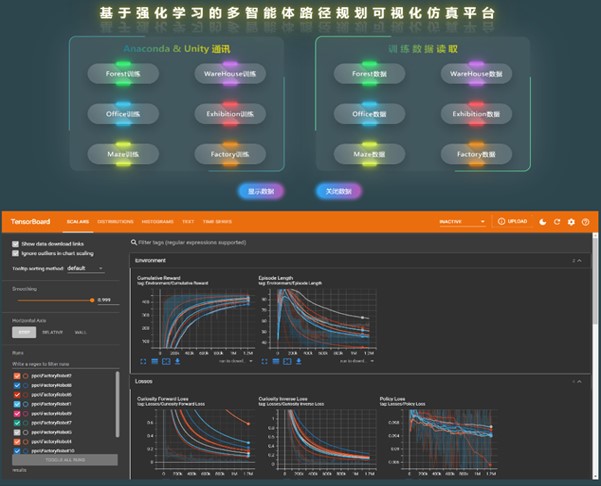Collapse the Environment section
This screenshot has width=601, height=486.
pyautogui.click(x=579, y=261)
